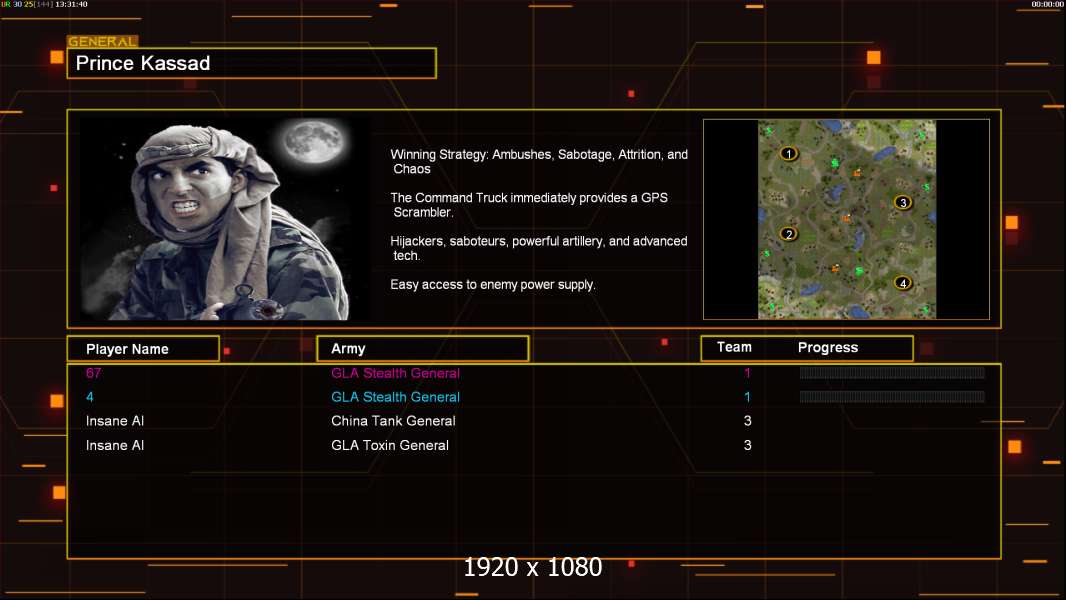Click team number for player 4
Viewport: 1066px width, 600px height.
747,397
